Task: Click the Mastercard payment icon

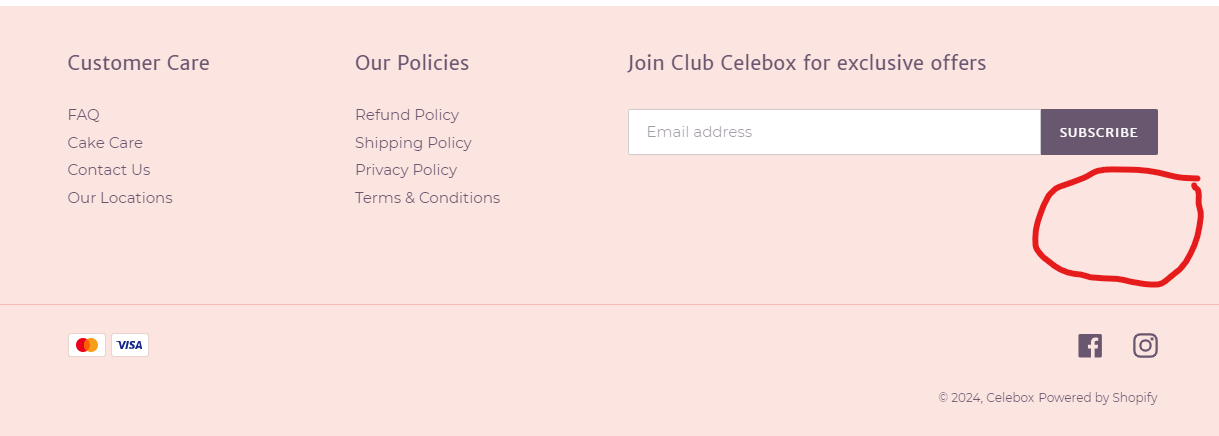Action: (x=87, y=345)
